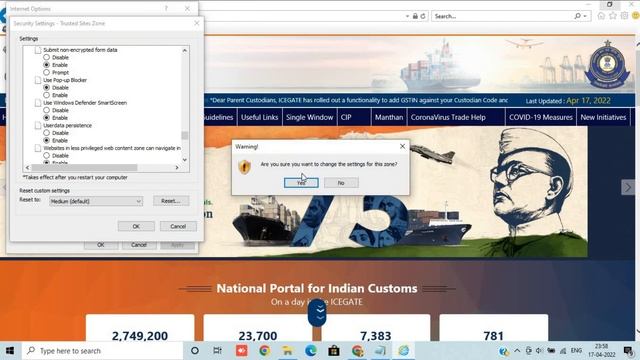
Task: Open the second Chrome icon on the taskbar
Action: tap(358, 351)
